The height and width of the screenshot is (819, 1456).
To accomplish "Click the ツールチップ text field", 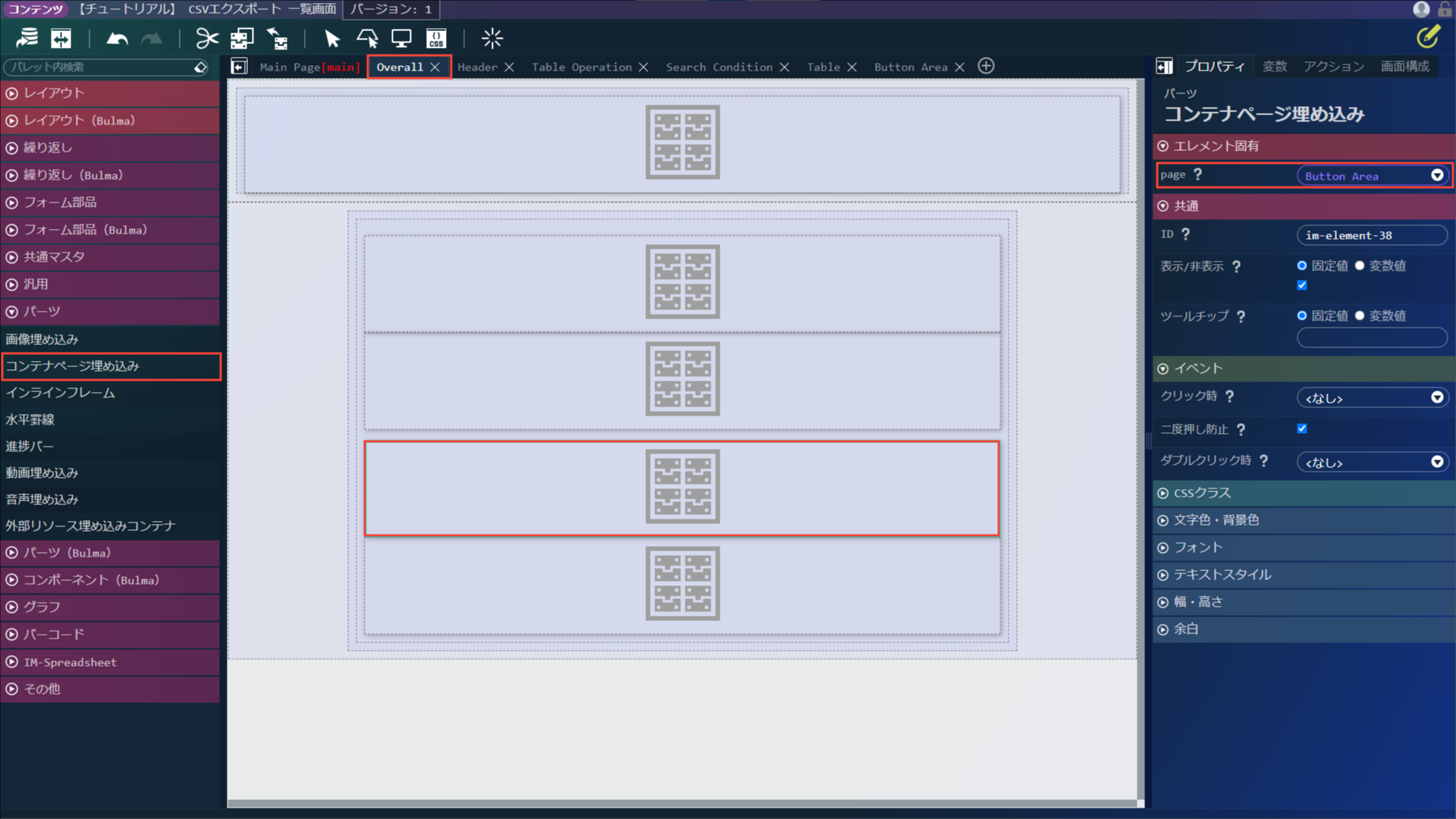I will coord(1372,337).
